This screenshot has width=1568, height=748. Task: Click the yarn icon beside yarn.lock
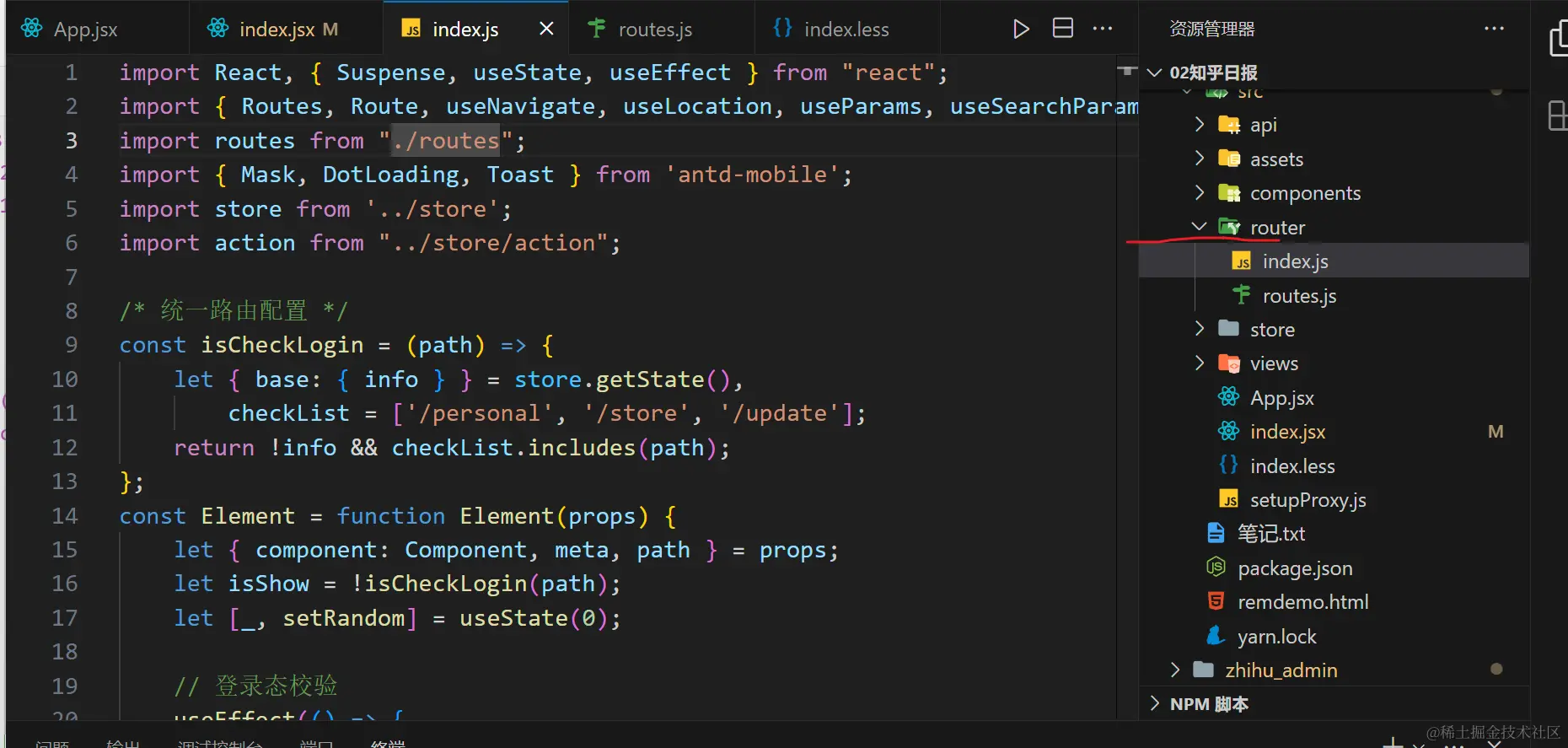coord(1216,635)
